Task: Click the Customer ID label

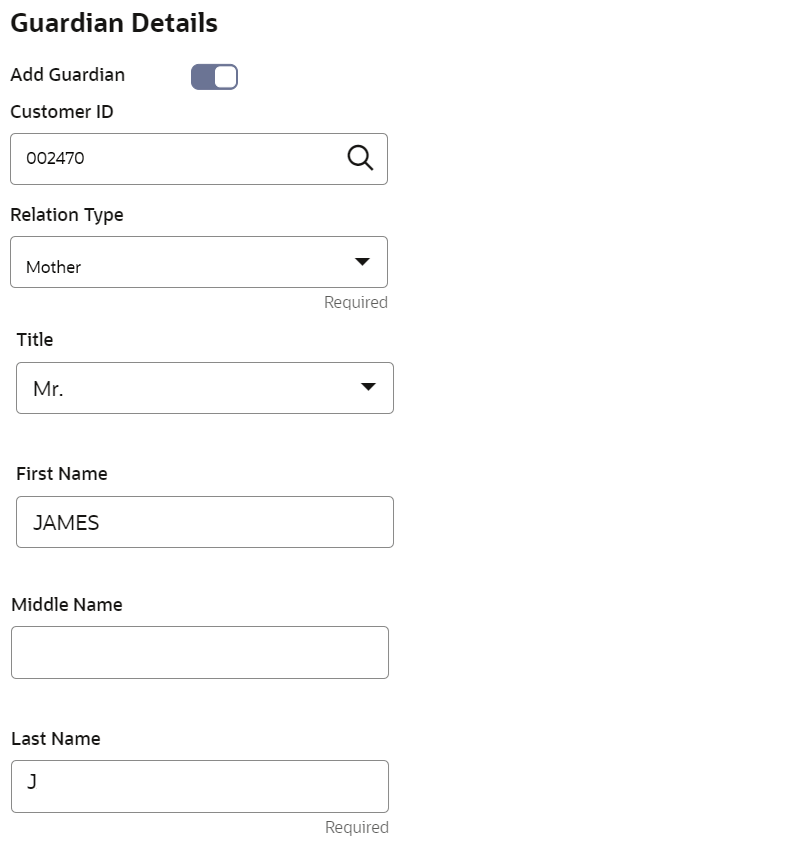Action: [x=62, y=112]
